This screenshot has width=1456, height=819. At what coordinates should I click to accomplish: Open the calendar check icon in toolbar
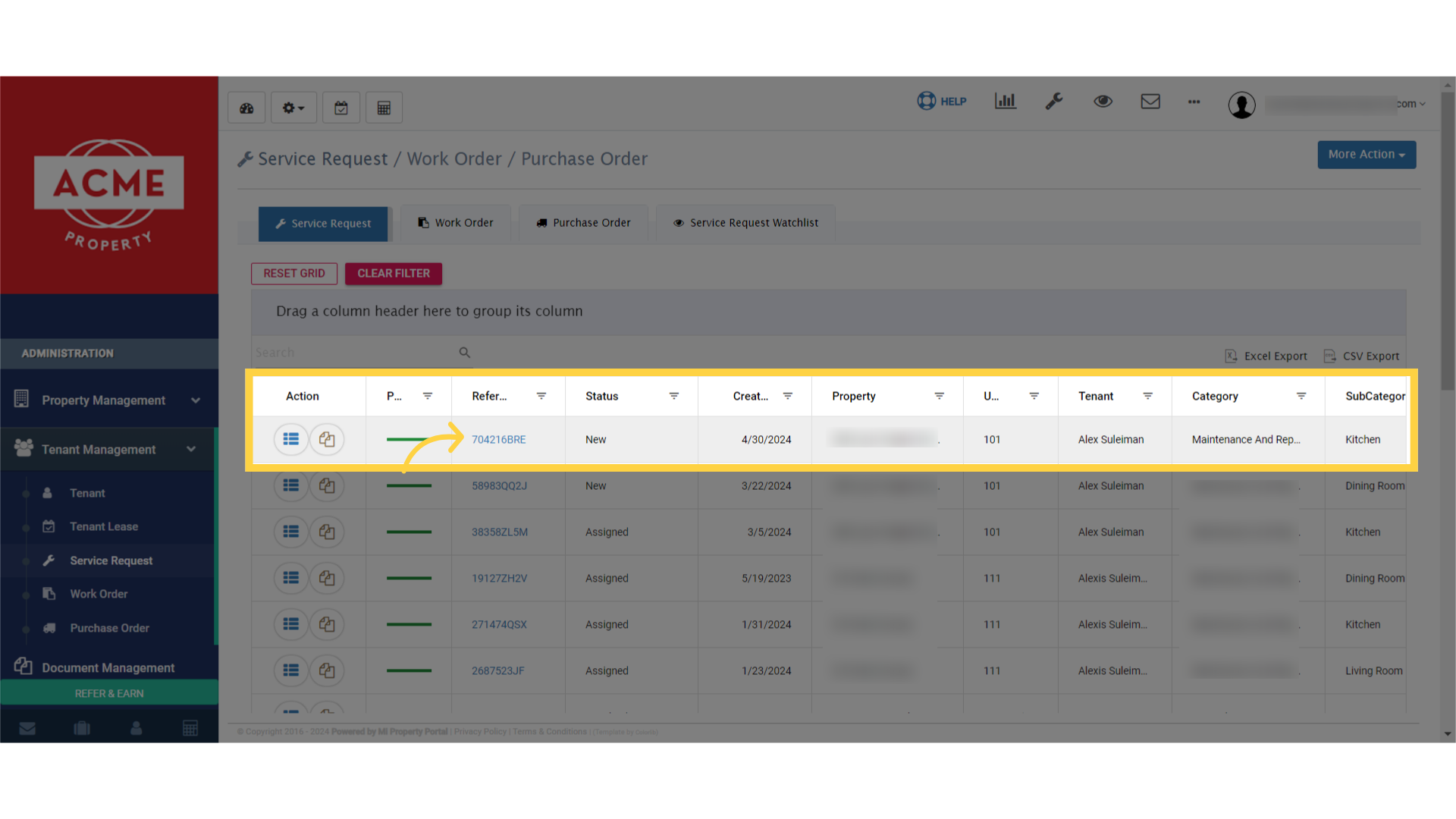click(x=341, y=108)
